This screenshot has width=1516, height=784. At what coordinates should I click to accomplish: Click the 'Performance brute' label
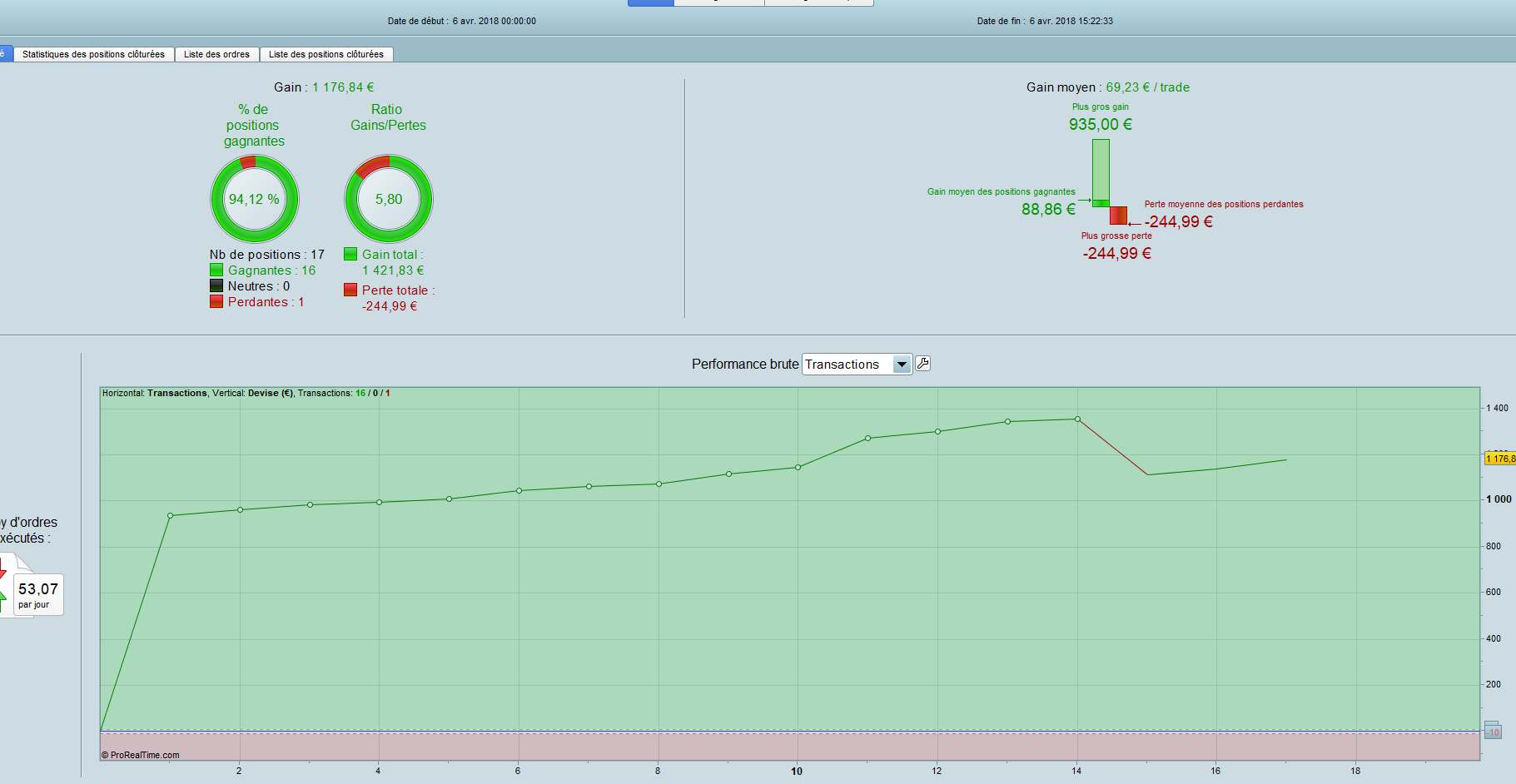click(x=745, y=365)
